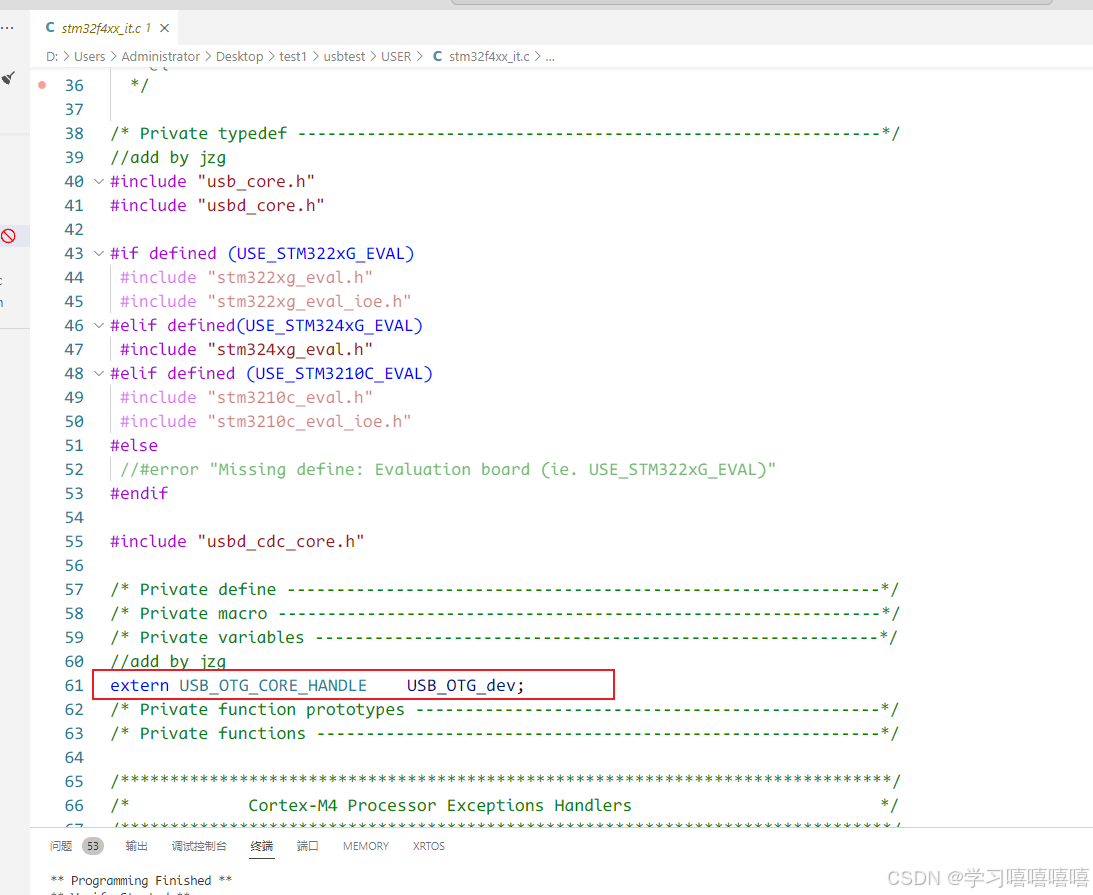This screenshot has width=1093, height=895.
Task: Click the C icon in the breadcrumb bar
Action: (x=437, y=56)
